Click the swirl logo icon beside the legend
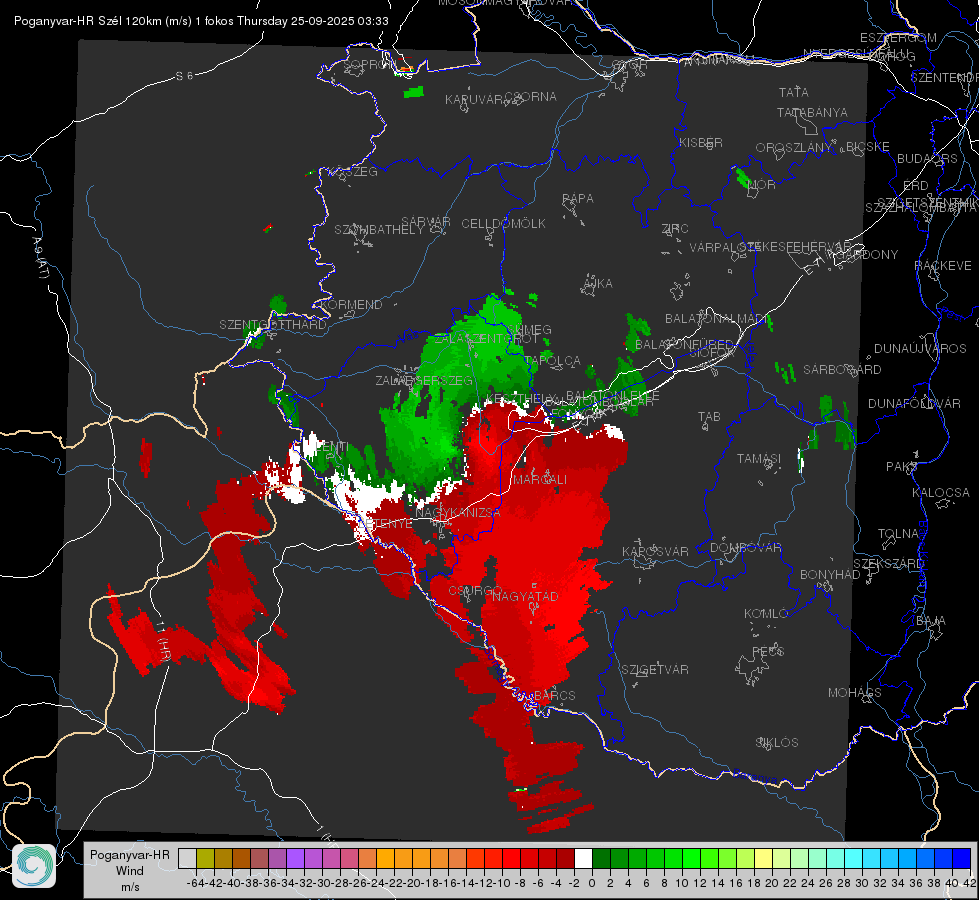Image resolution: width=979 pixels, height=900 pixels. coord(34,866)
